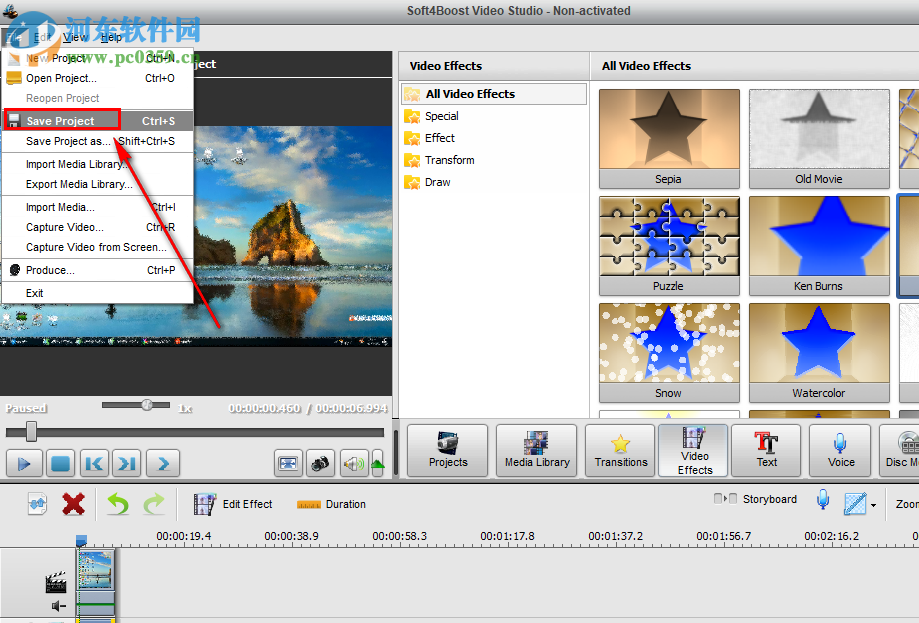The height and width of the screenshot is (623, 919).
Task: Toggle the video track audio mute icon
Action: click(x=58, y=606)
